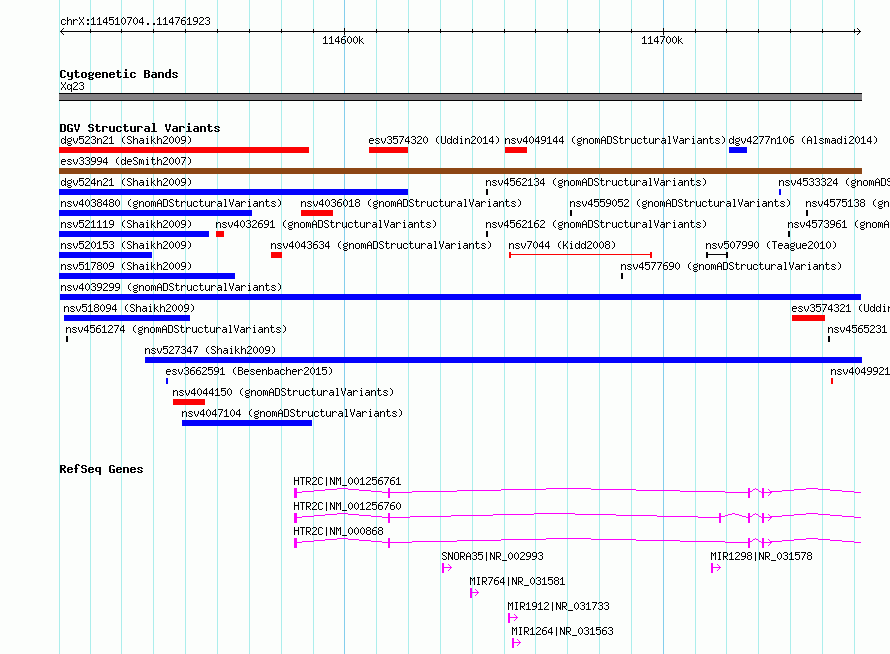The image size is (890, 654).
Task: Click the 114600k ruler position label
Action: (343, 40)
